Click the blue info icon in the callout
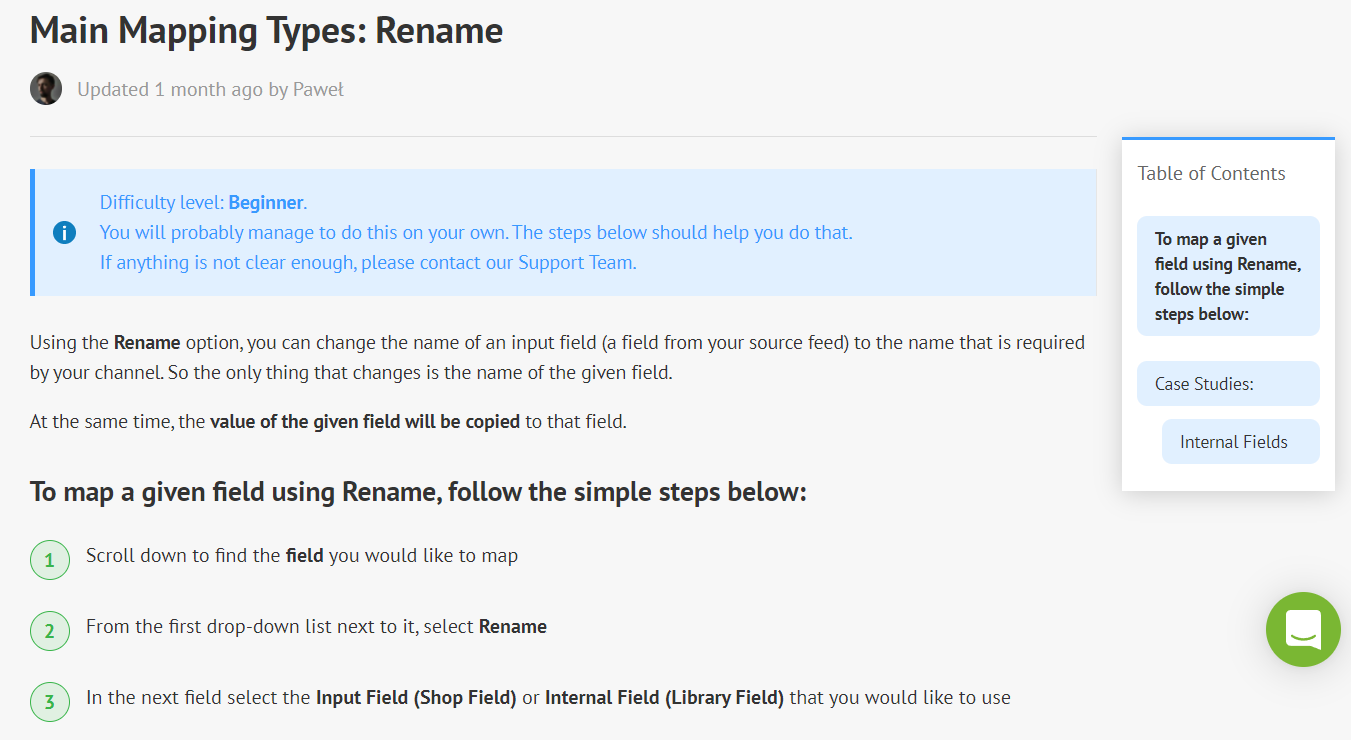Image resolution: width=1351 pixels, height=740 pixels. (x=64, y=233)
